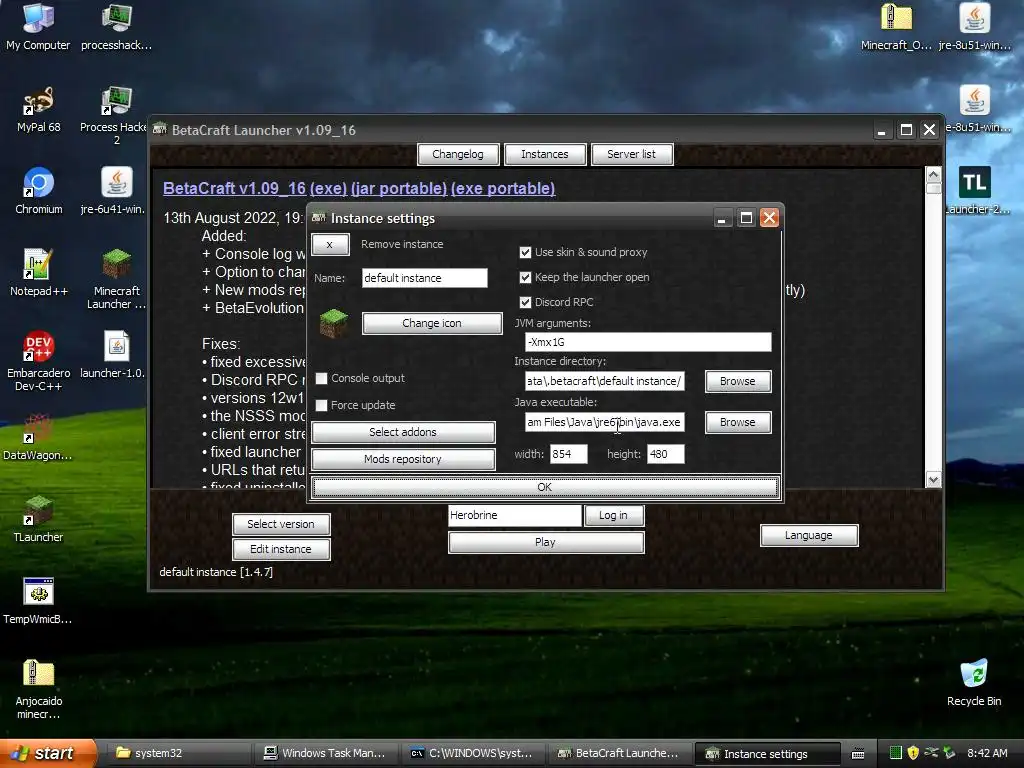The height and width of the screenshot is (768, 1024).
Task: Open the jre-6u41-win installer icon
Action: pyautogui.click(x=116, y=191)
